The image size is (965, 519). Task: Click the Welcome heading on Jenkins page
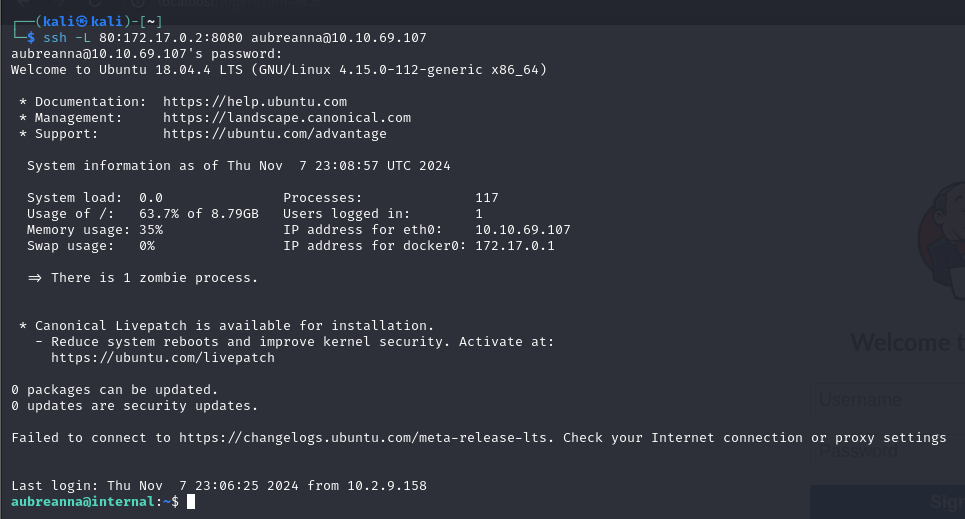[x=907, y=343]
